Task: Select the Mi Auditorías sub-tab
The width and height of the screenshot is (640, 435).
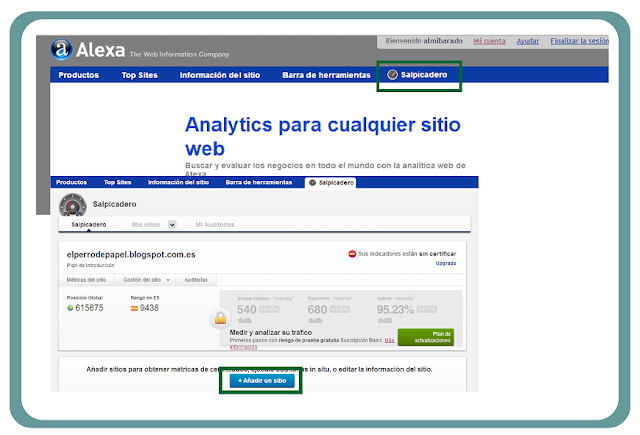Action: tap(215, 224)
